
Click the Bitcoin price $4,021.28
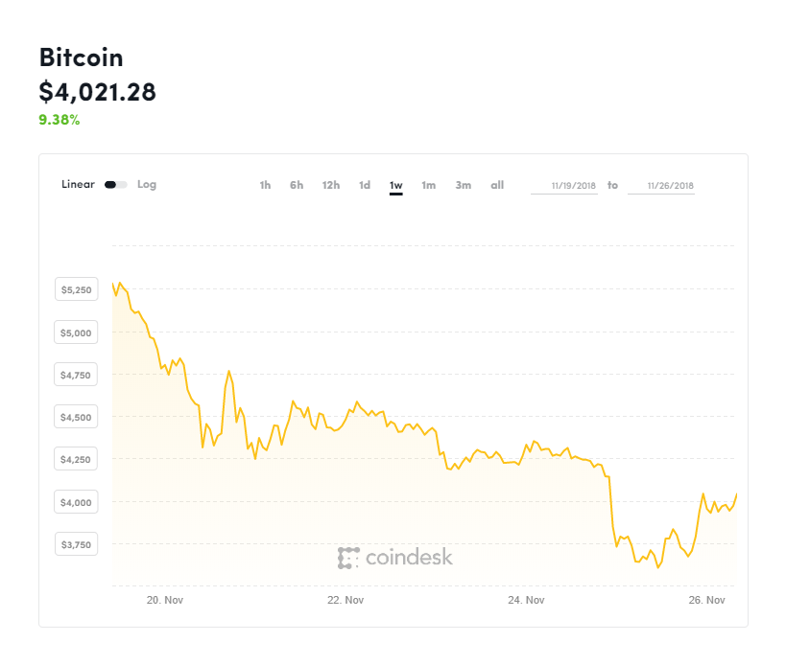click(98, 92)
